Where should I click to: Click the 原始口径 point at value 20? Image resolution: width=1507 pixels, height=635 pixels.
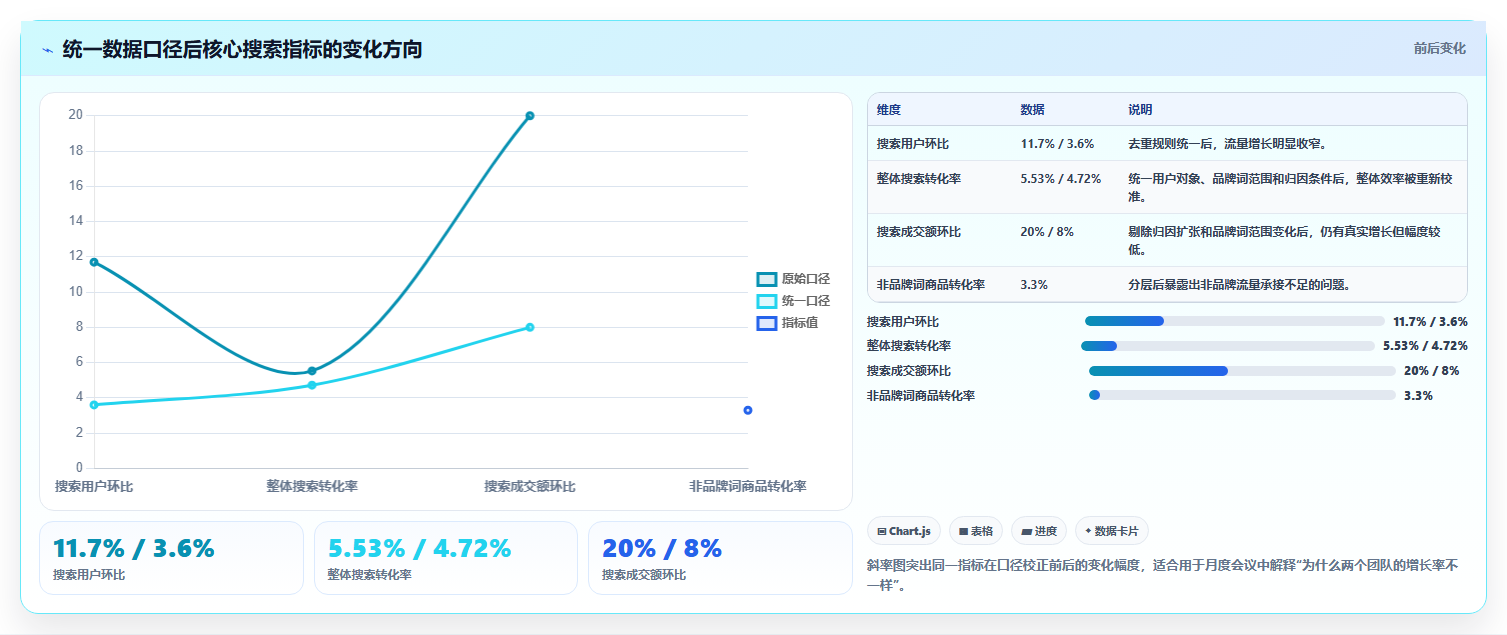pos(530,116)
